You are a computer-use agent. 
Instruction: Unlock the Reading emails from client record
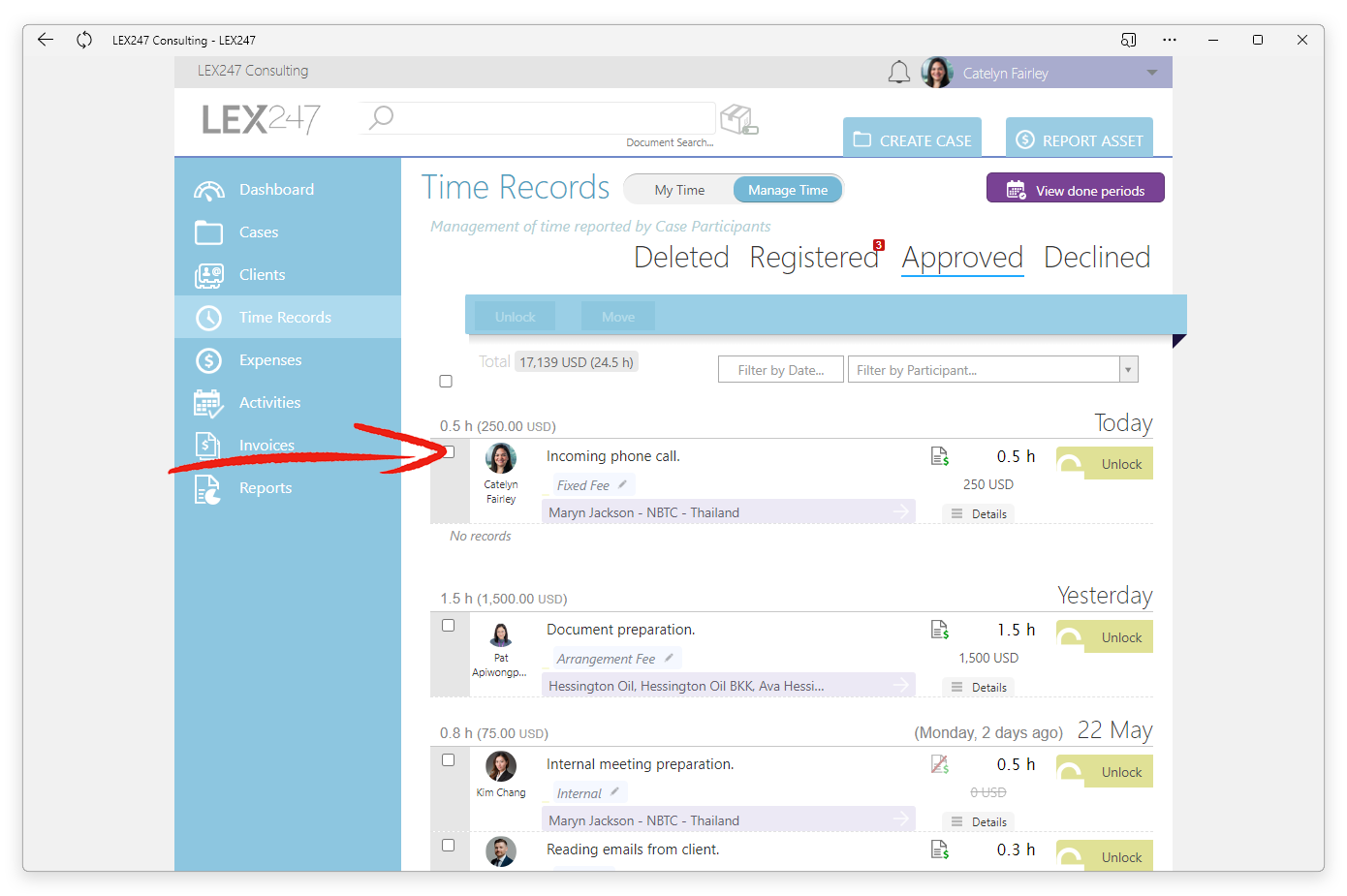pos(1105,855)
